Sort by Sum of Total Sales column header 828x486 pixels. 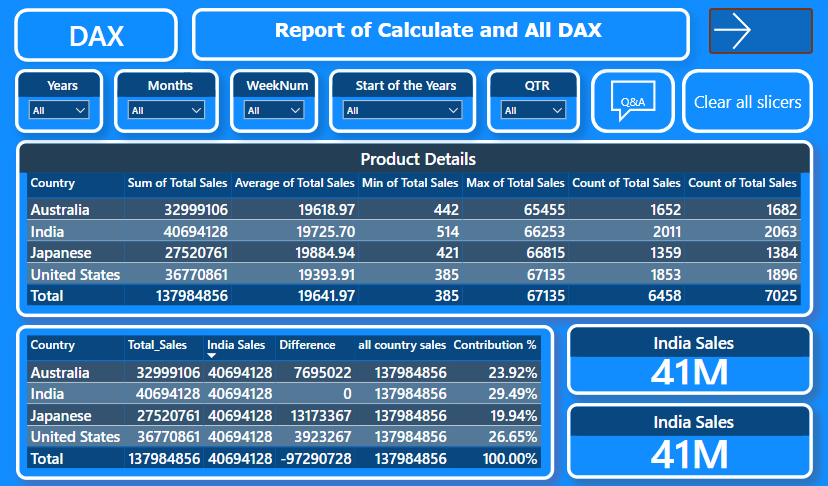(x=177, y=183)
